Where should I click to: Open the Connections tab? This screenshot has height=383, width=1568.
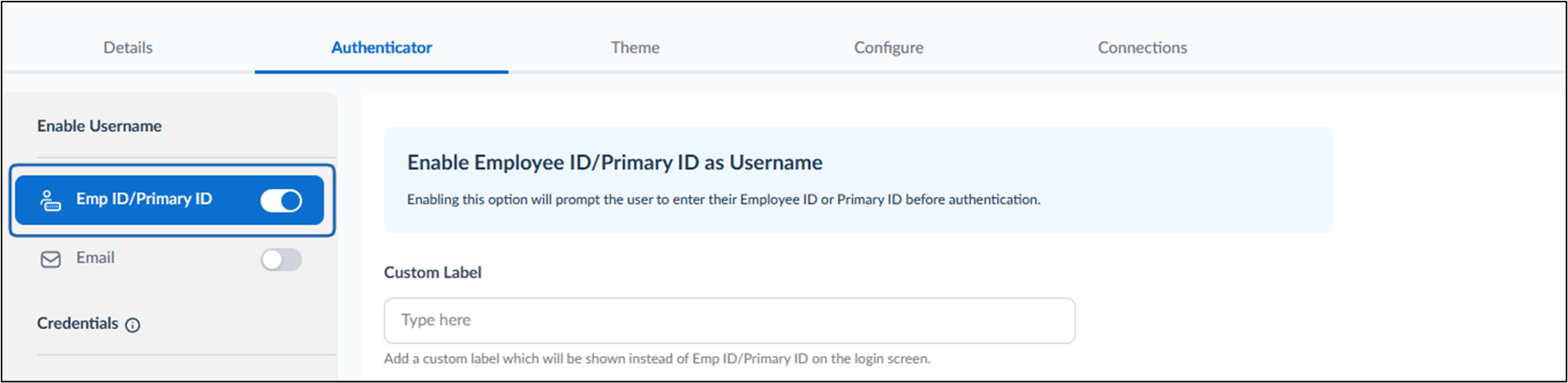click(x=1142, y=48)
